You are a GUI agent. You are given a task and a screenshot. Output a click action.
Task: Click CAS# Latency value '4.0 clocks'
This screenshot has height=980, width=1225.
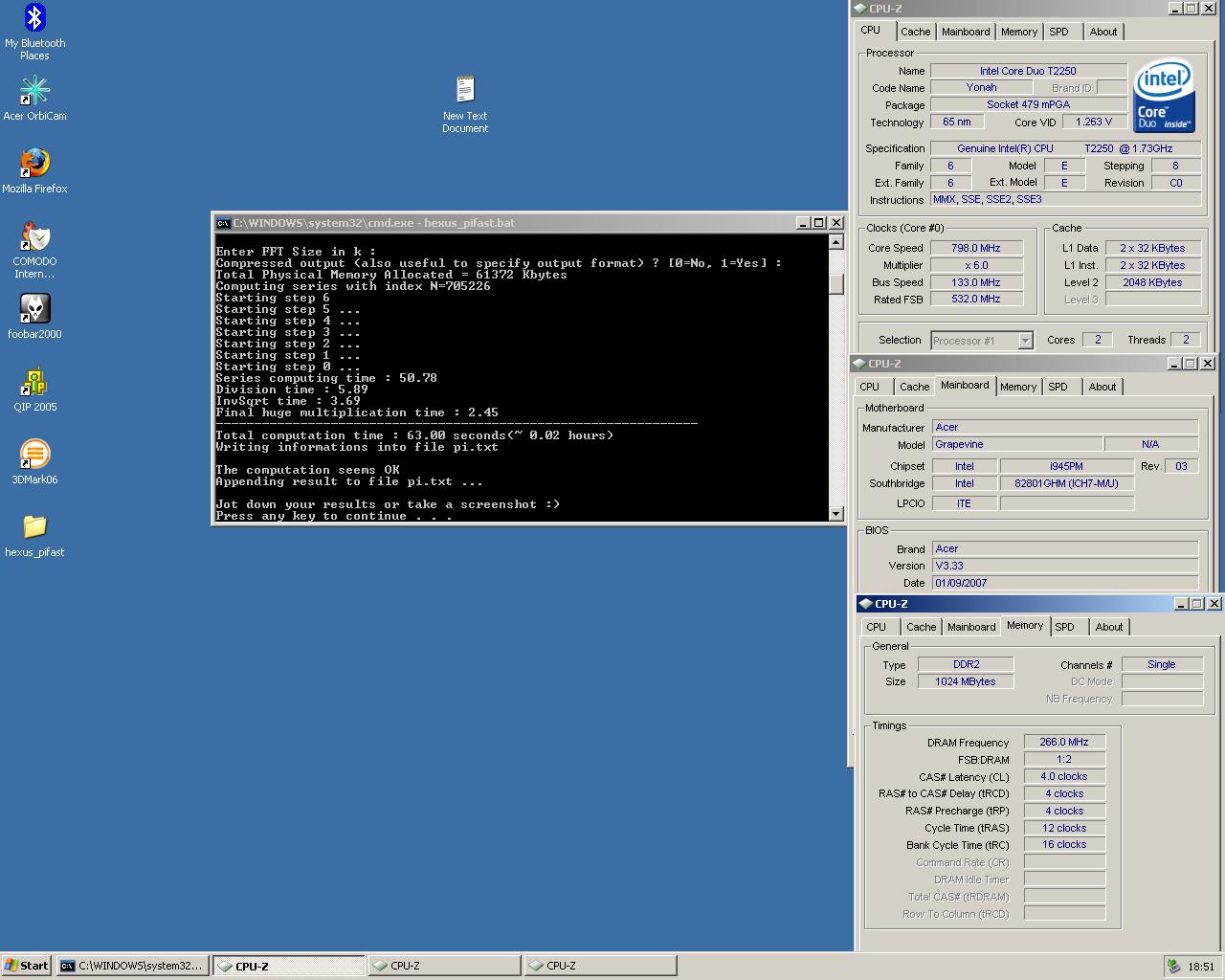[x=1064, y=776]
